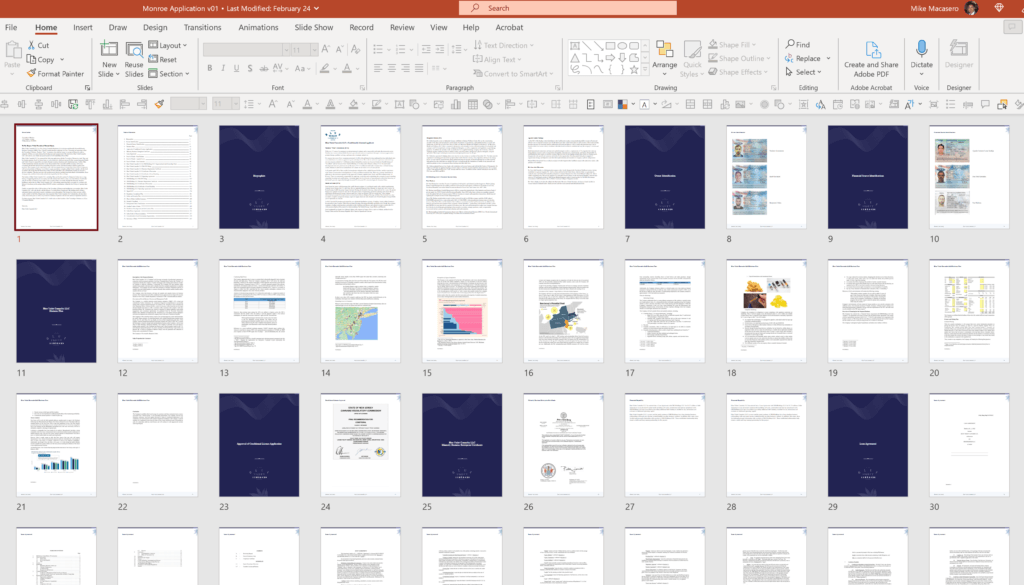Expand the shapes gallery More arrow

point(645,69)
